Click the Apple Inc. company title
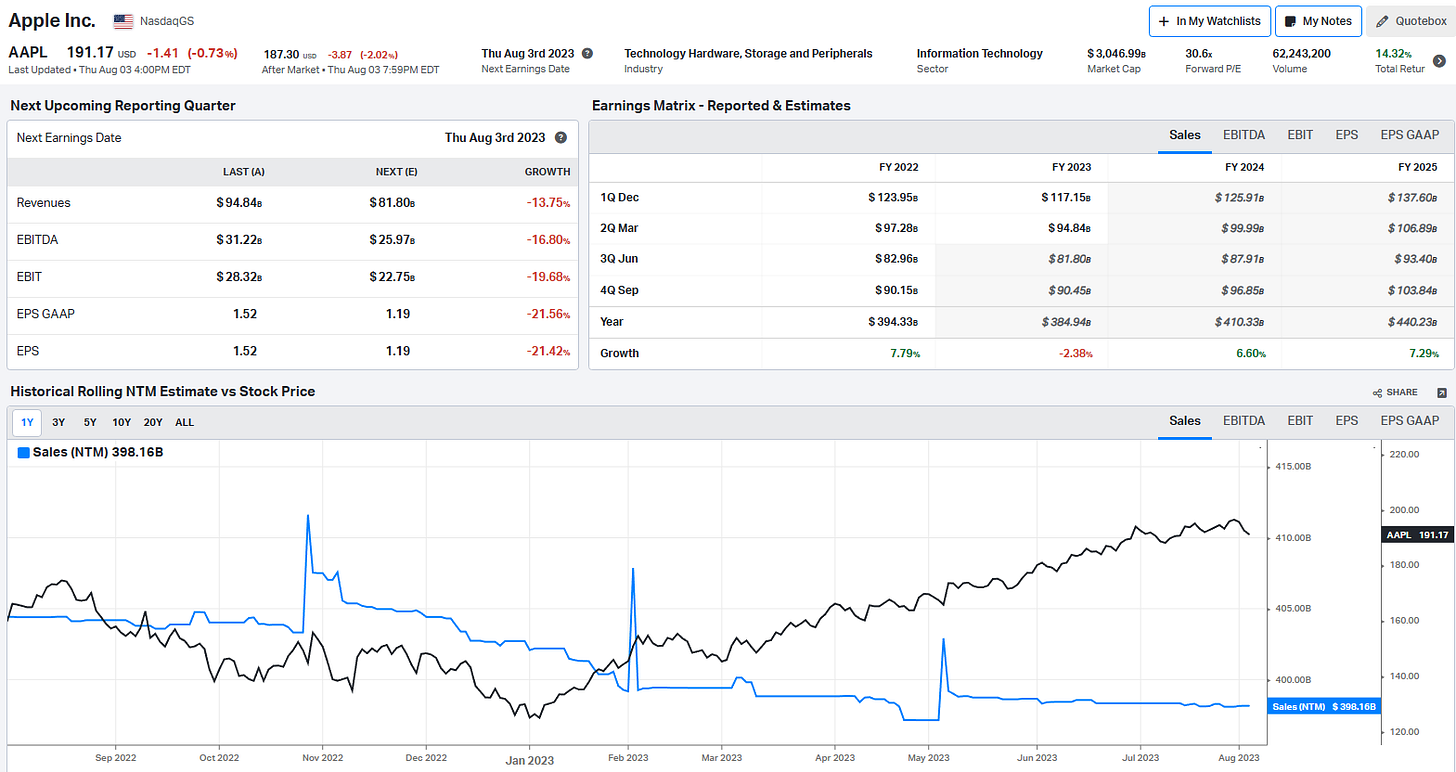1456x772 pixels. [52, 20]
